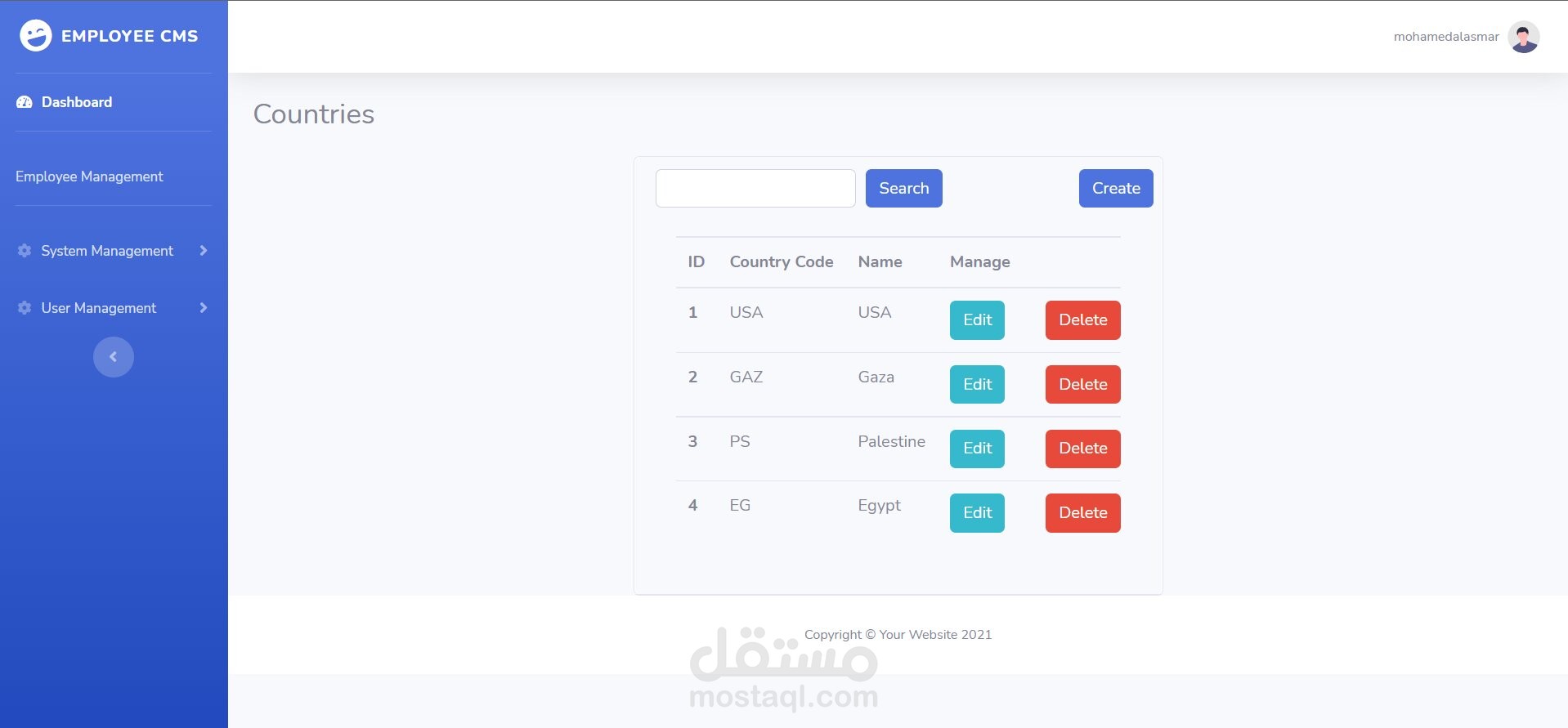Delete the USA country row

[1083, 320]
